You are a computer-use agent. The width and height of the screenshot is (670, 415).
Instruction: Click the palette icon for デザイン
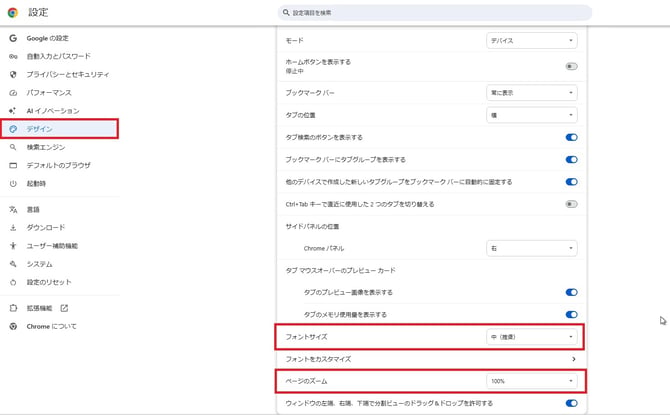pyautogui.click(x=13, y=129)
